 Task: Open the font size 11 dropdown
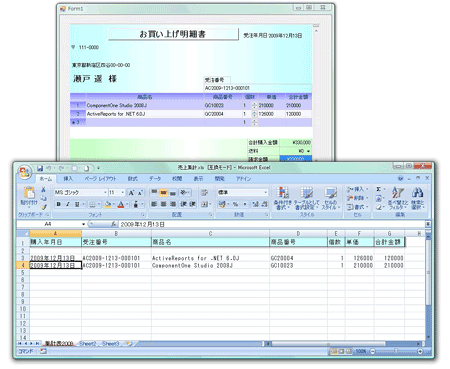(x=123, y=193)
